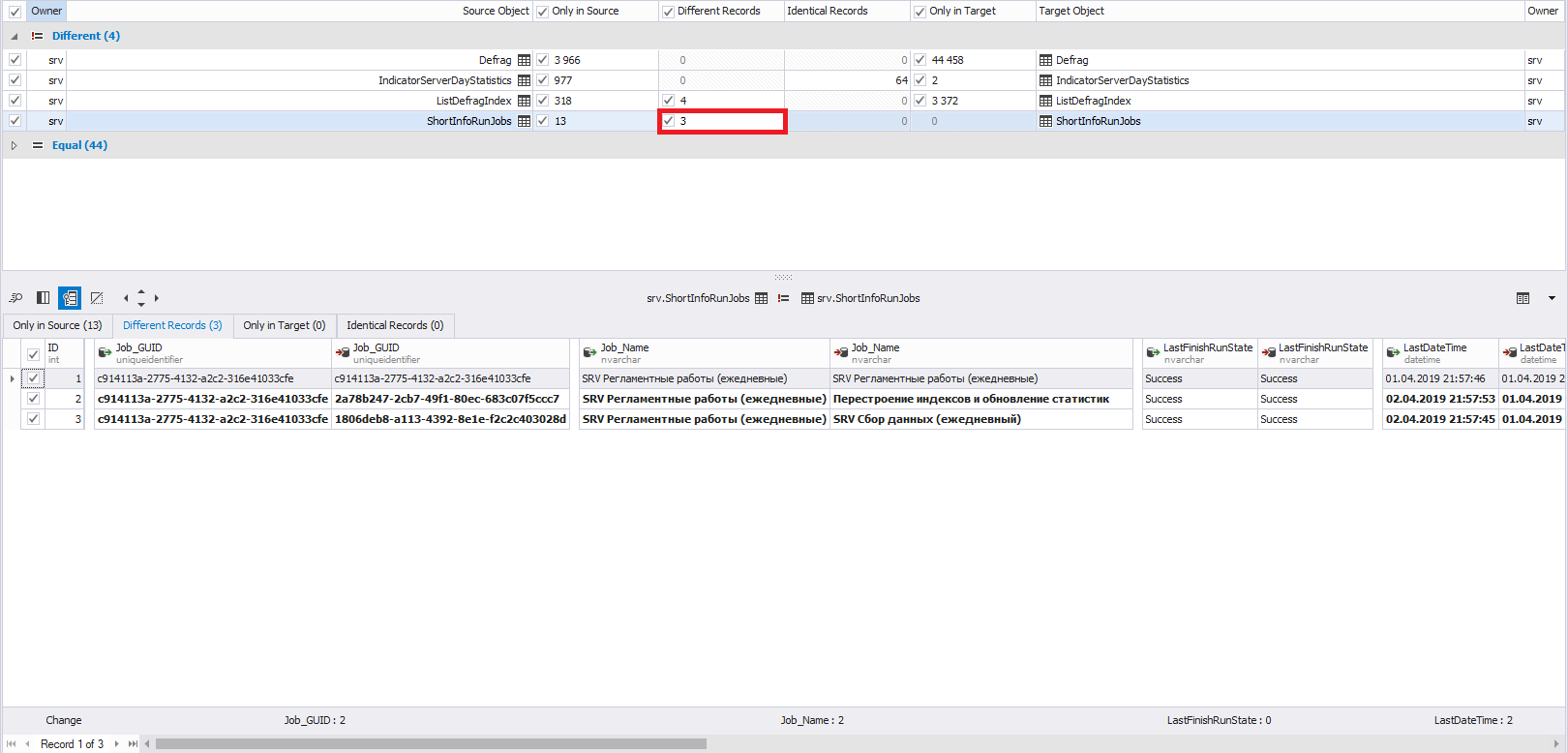Click source Job_Name column header
Image resolution: width=1568 pixels, height=753 pixels.
click(x=704, y=353)
